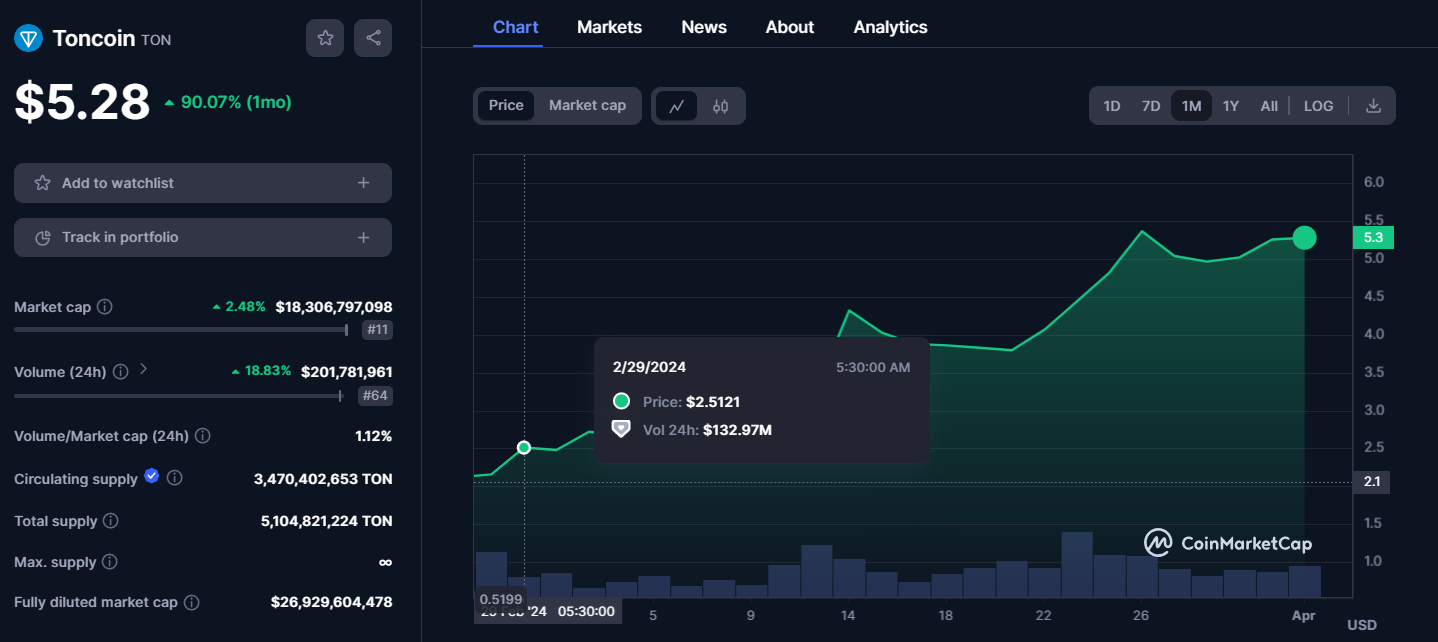Click the Market cap rank progress bar
Viewport: 1438px width, 642px height.
tap(181, 329)
